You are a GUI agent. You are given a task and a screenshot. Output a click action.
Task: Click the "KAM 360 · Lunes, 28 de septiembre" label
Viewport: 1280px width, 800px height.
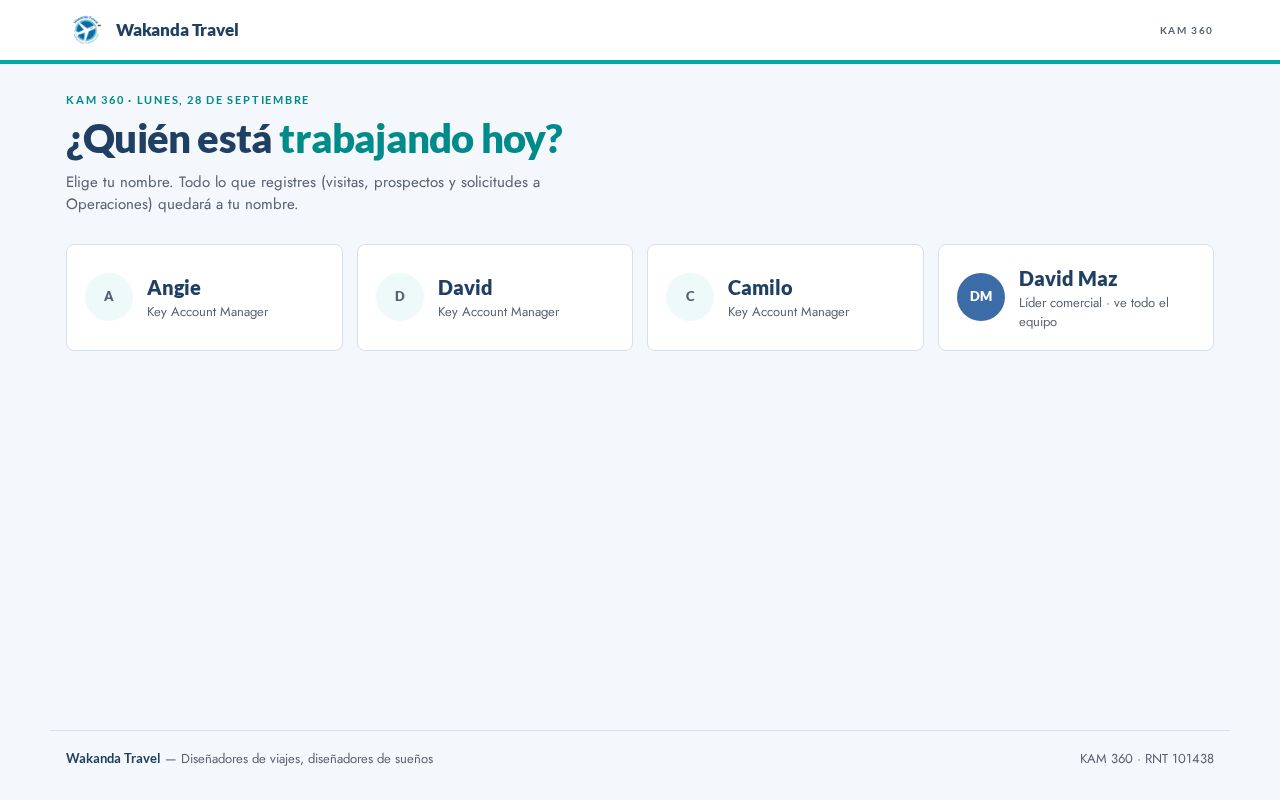point(188,100)
